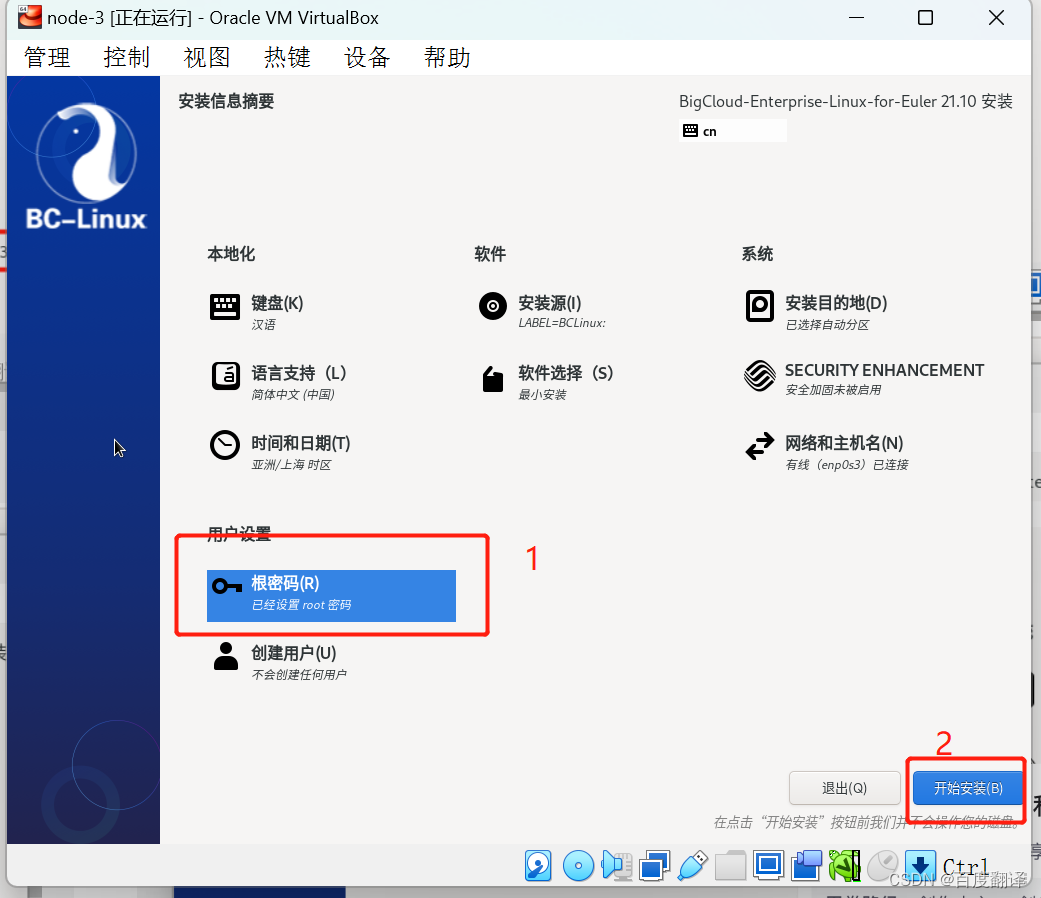Click the 安装信息摘要 heading text
1041x898 pixels.
point(226,101)
